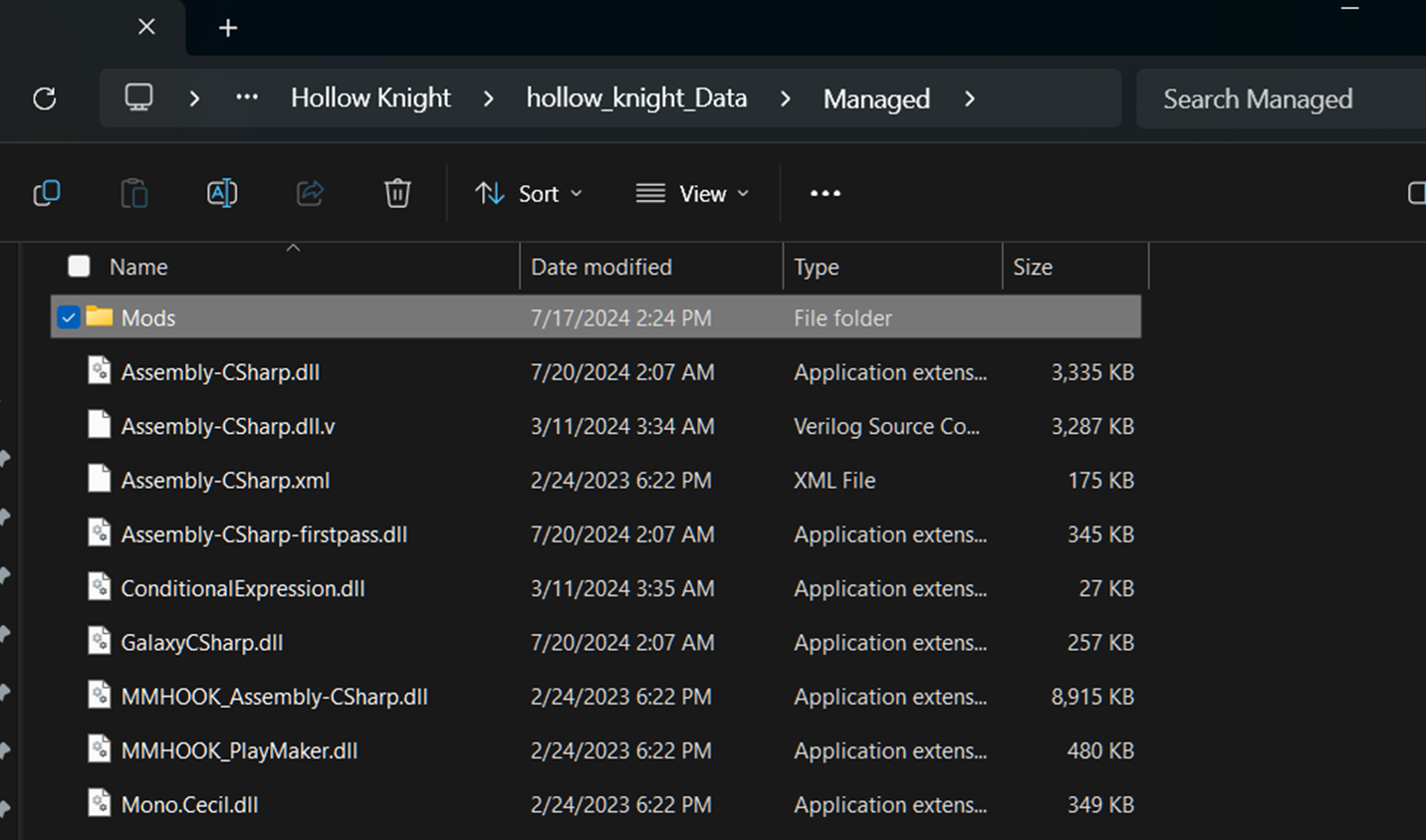
Task: Click the Share toolbar icon
Action: click(310, 193)
